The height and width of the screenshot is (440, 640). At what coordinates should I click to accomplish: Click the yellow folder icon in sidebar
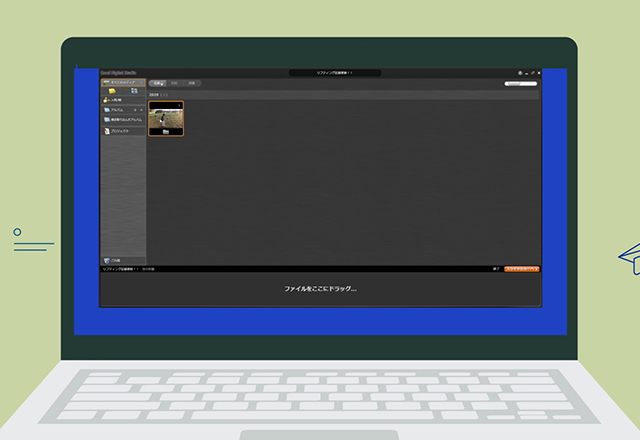112,91
